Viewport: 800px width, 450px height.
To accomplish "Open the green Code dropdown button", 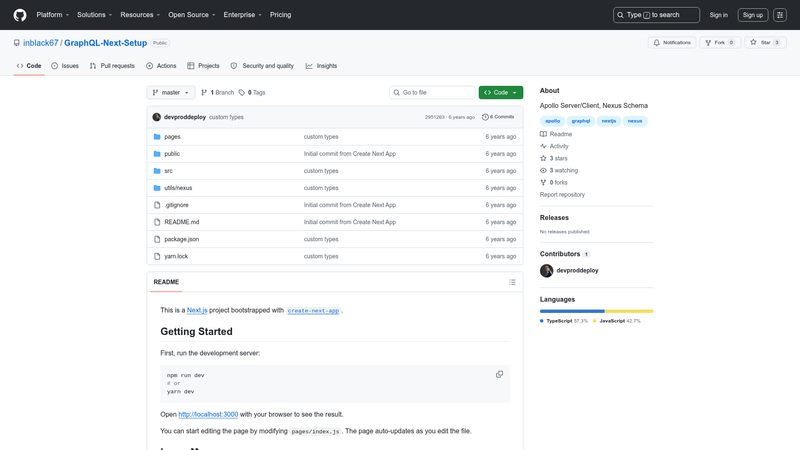I will [x=501, y=92].
